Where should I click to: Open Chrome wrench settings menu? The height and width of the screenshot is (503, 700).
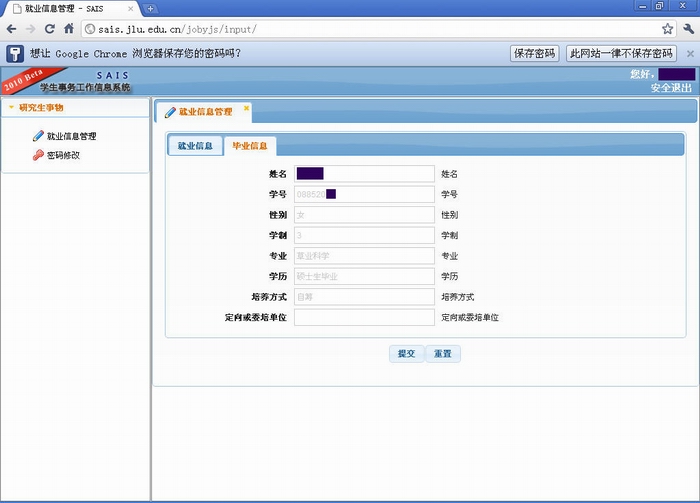(x=688, y=29)
